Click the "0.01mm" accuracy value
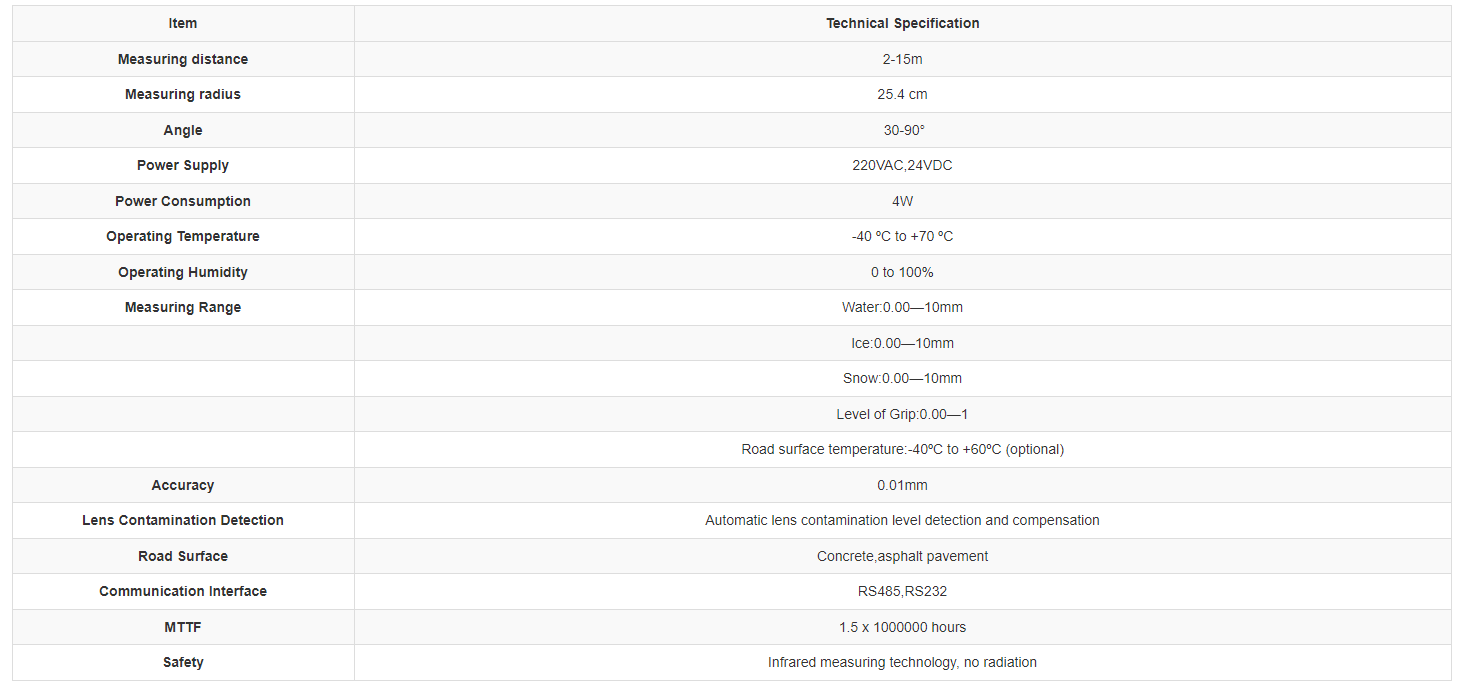This screenshot has width=1458, height=687. tap(902, 485)
